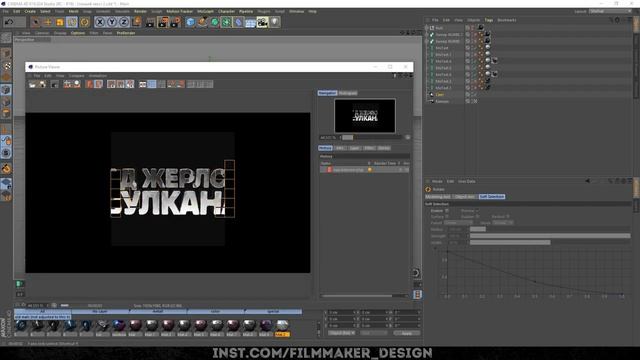Screen dimensions: 640x360
Task: Click the Light object icon
Action: 275,22
